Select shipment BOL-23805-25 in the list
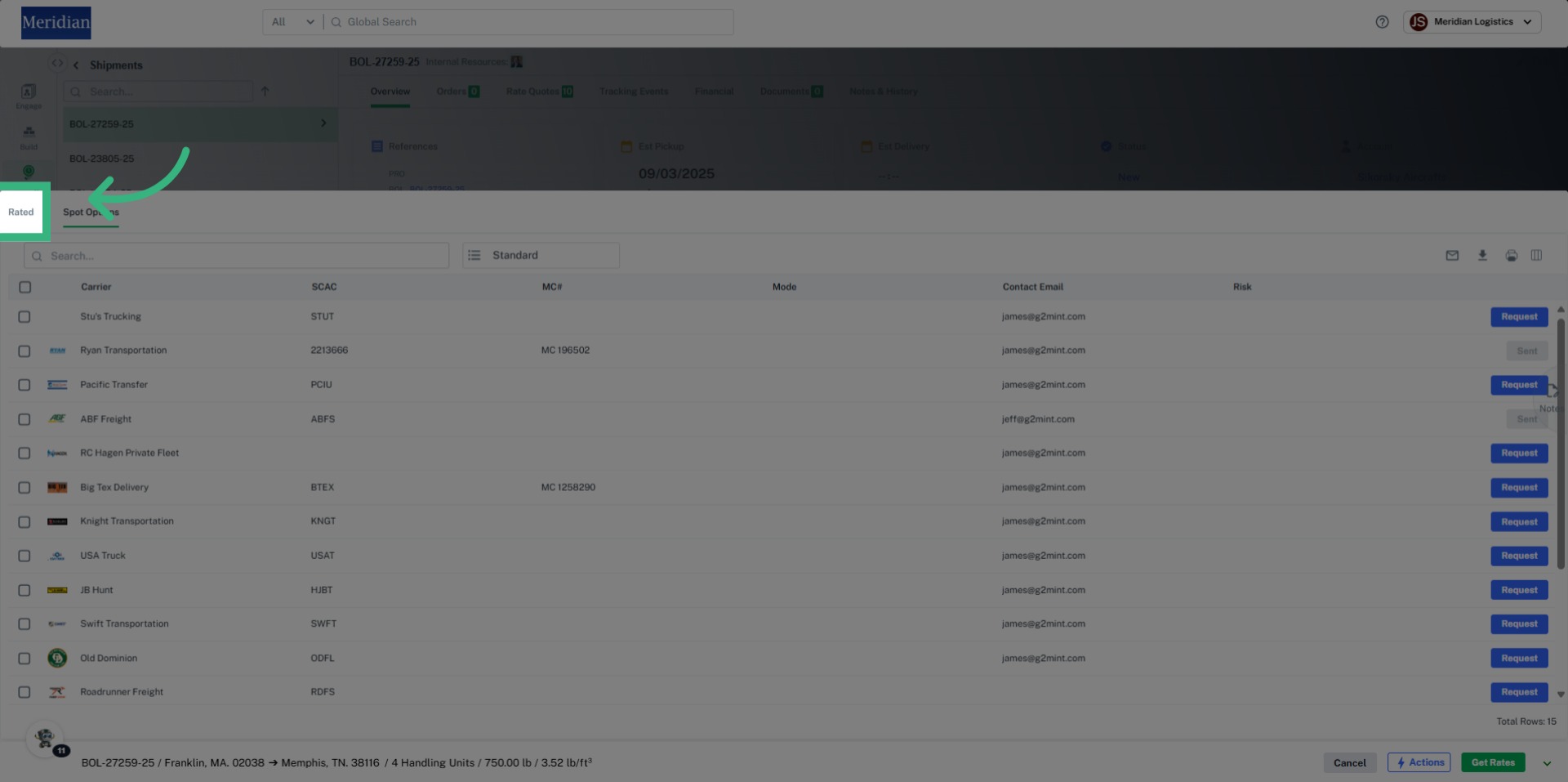 (x=200, y=159)
